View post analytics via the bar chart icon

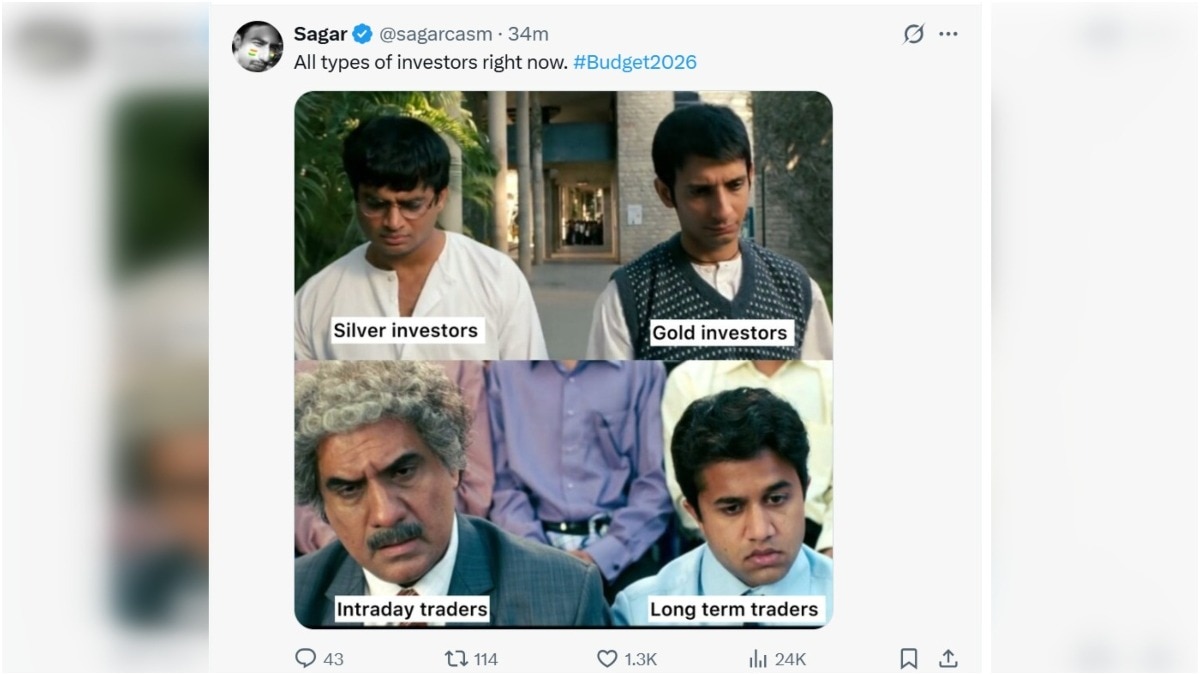[758, 658]
